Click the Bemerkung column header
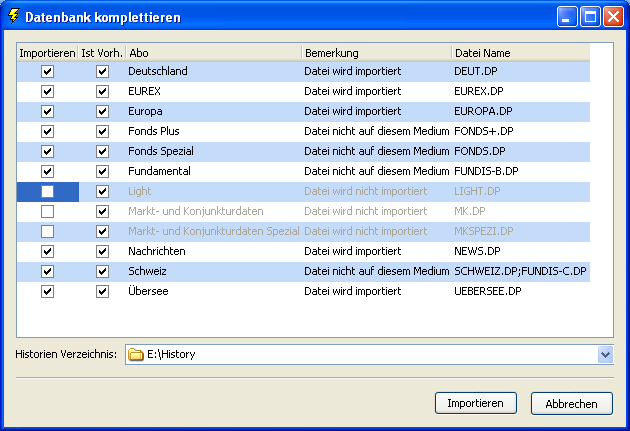 [x=375, y=52]
